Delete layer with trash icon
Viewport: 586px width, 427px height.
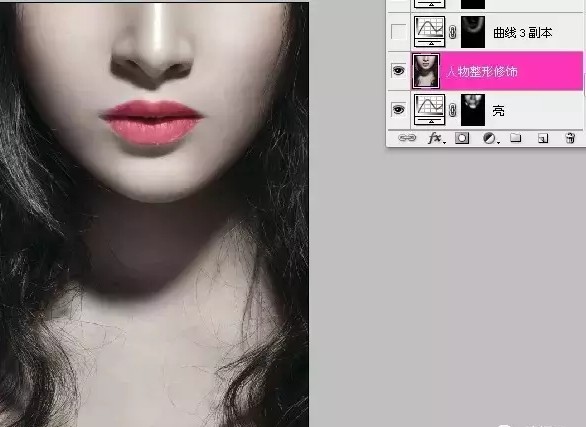570,138
